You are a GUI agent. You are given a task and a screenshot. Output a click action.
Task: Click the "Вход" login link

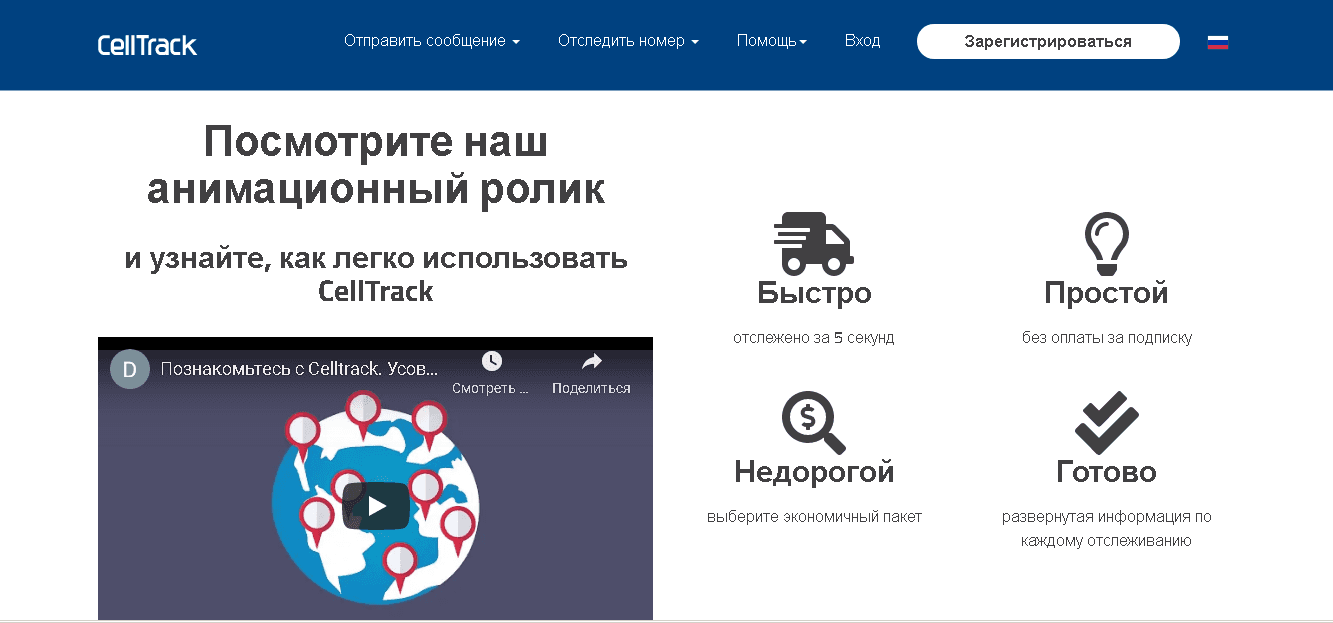862,41
